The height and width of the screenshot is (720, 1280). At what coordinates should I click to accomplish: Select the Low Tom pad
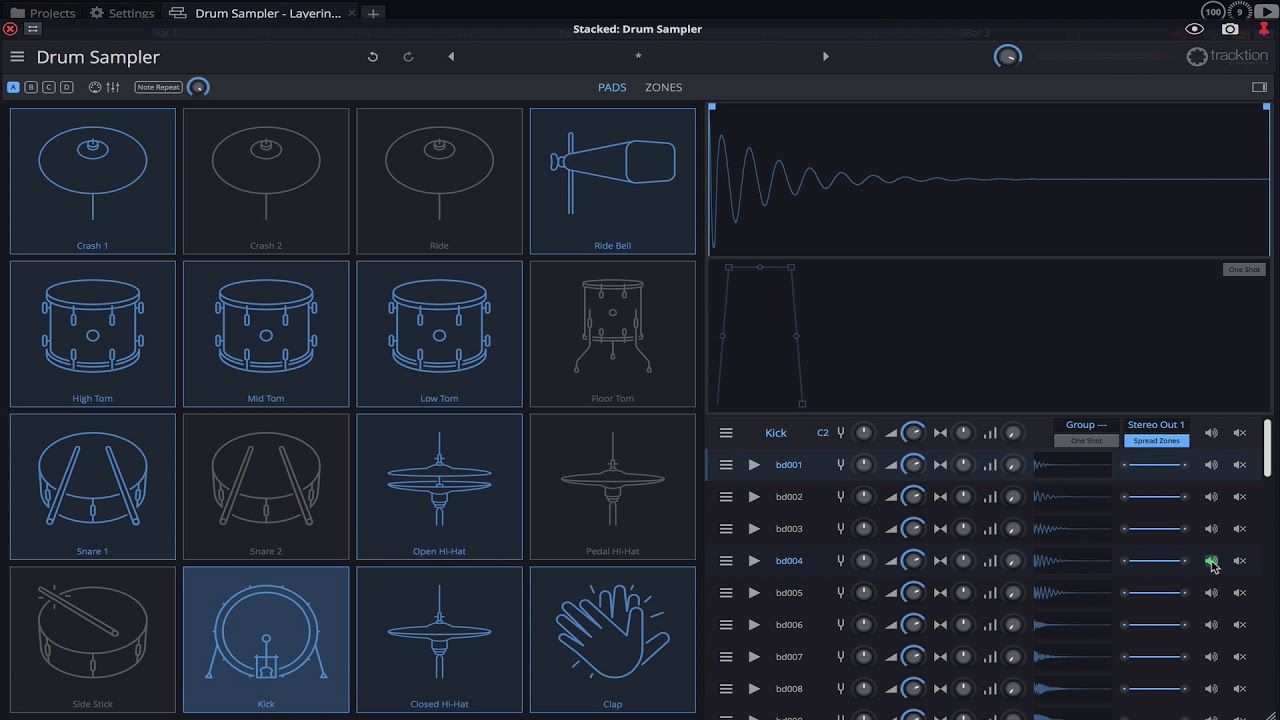[x=439, y=334]
